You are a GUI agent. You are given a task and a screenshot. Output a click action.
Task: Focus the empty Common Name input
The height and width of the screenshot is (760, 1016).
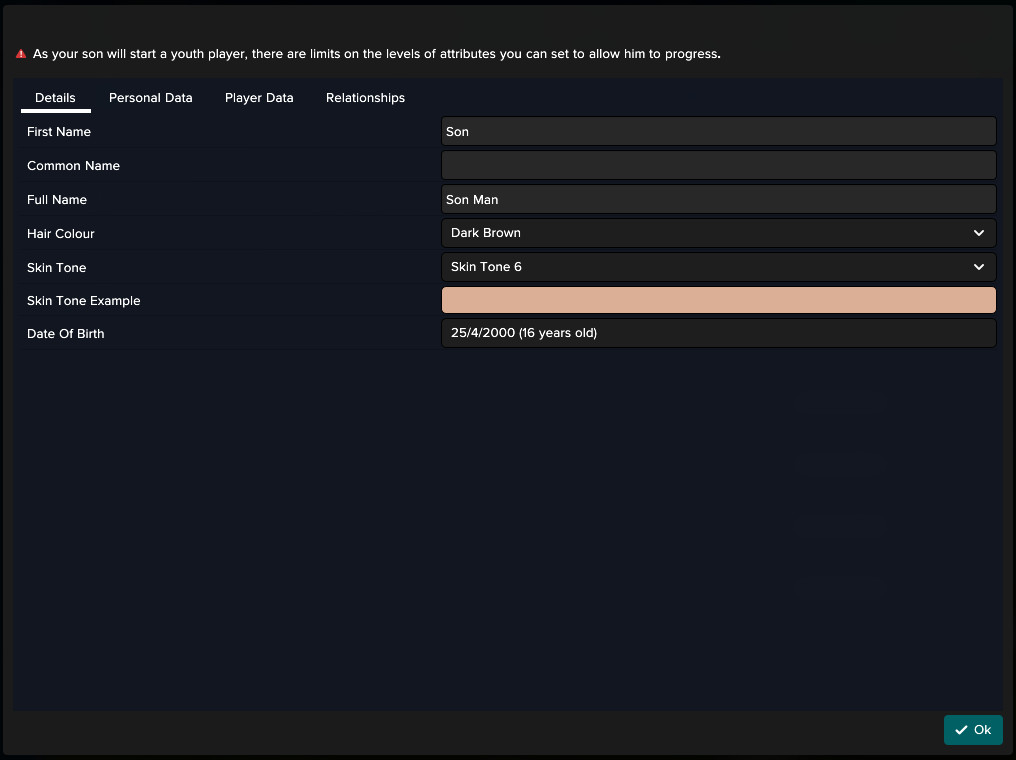pyautogui.click(x=718, y=165)
